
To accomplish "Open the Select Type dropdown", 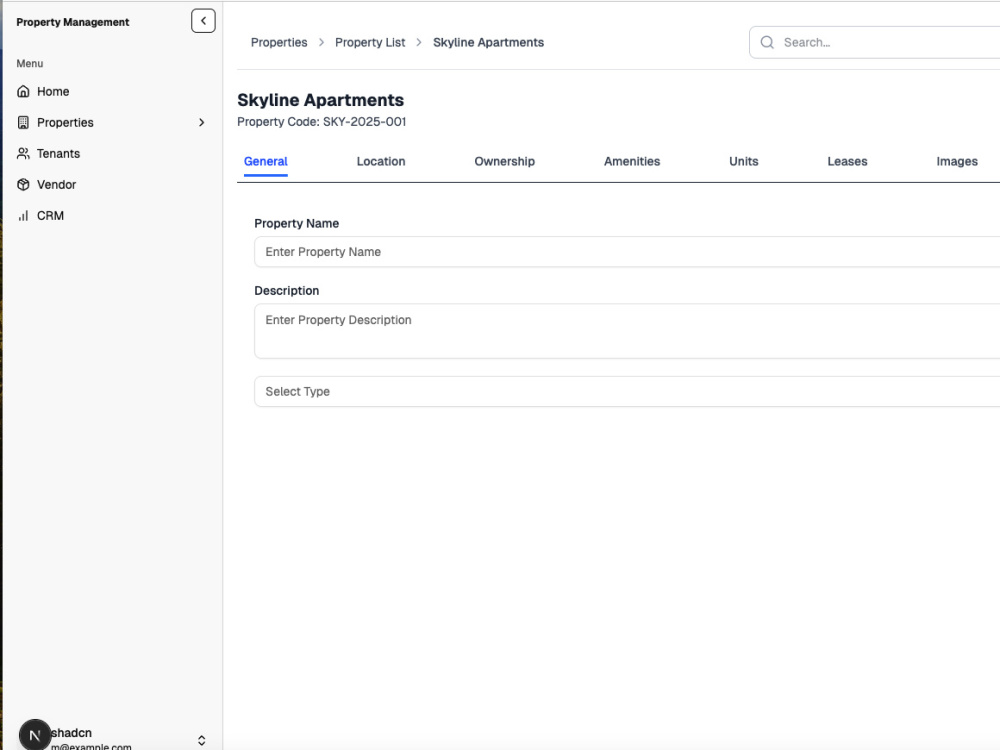I will click(627, 392).
